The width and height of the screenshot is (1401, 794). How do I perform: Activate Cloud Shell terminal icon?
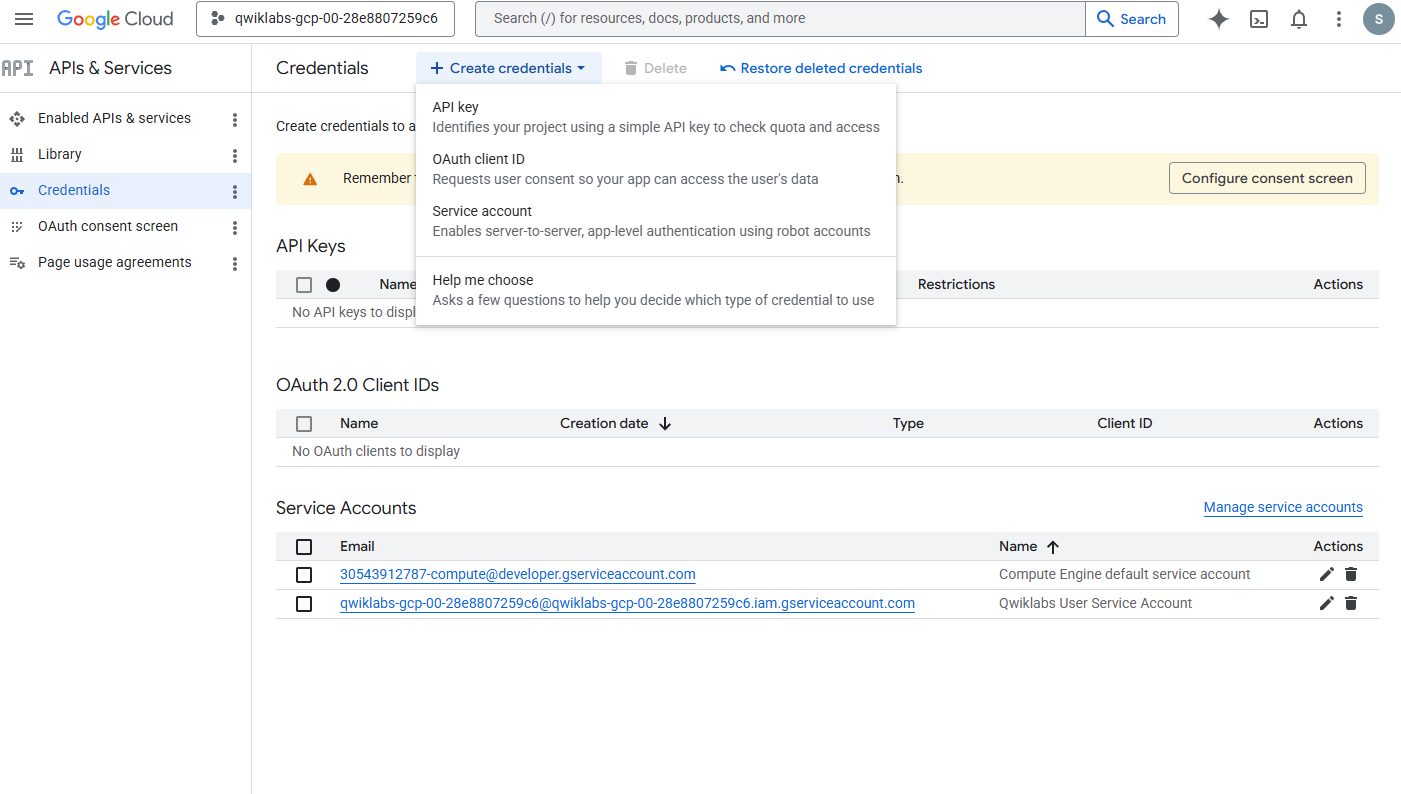coord(1259,19)
